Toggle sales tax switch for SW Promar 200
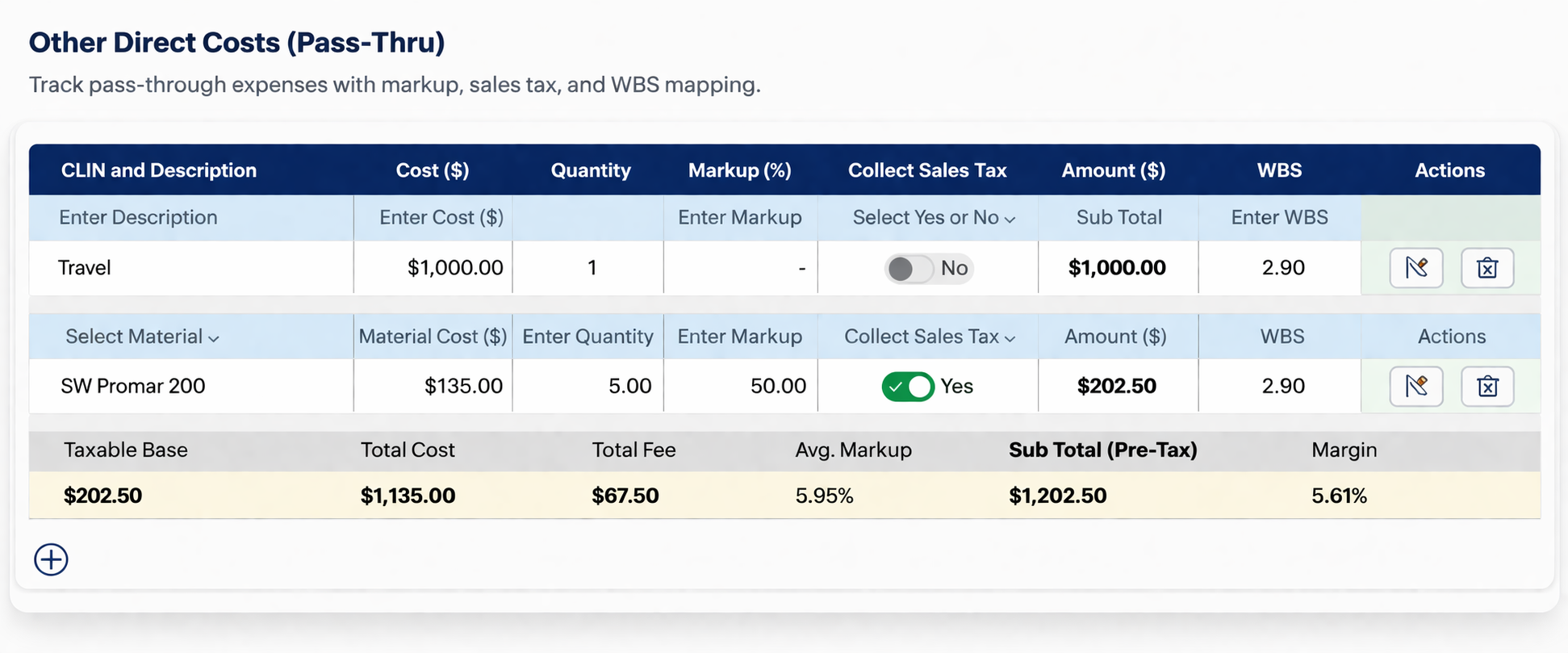Viewport: 1568px width, 653px height. [908, 387]
